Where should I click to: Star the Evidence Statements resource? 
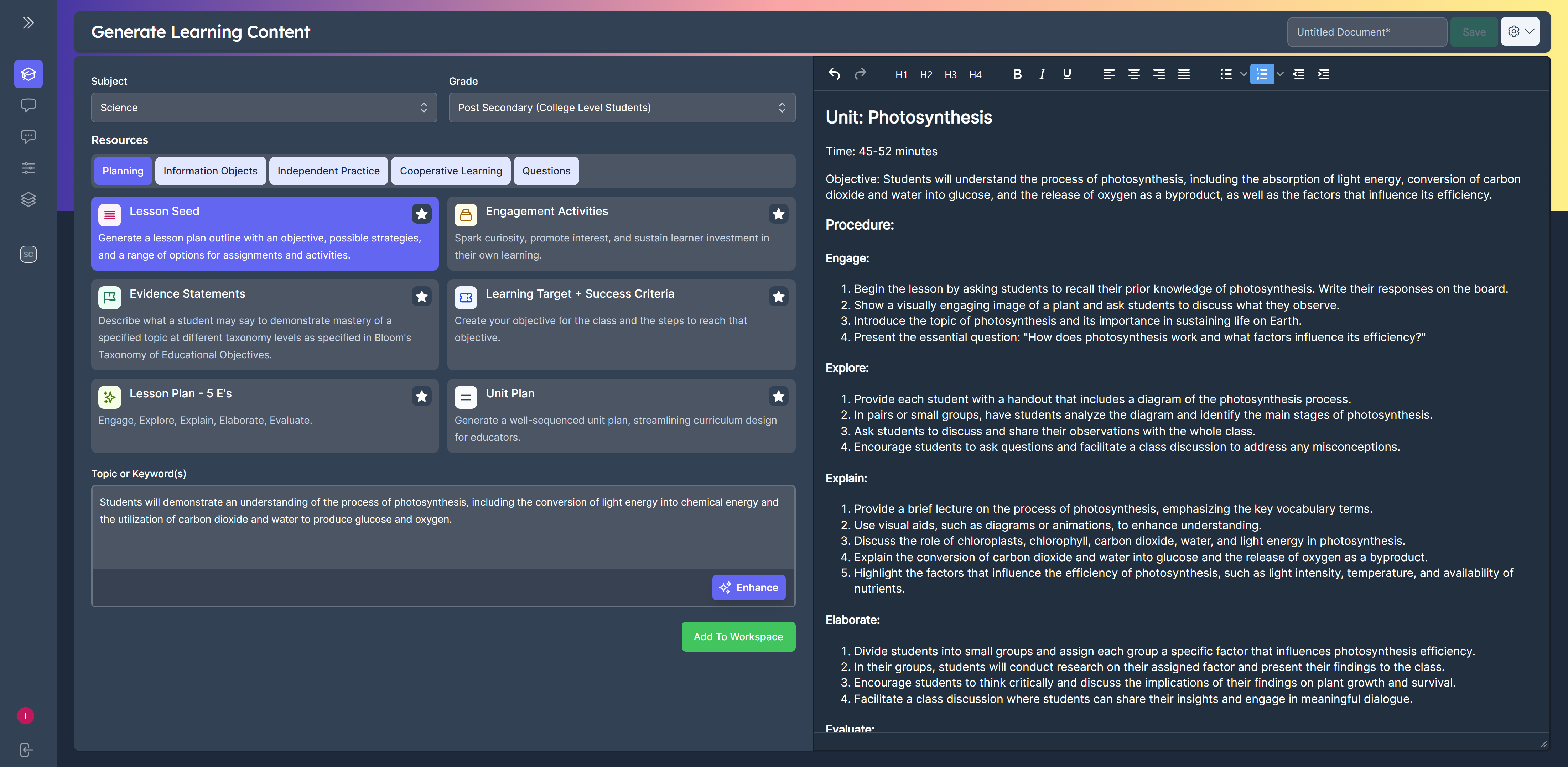click(421, 297)
